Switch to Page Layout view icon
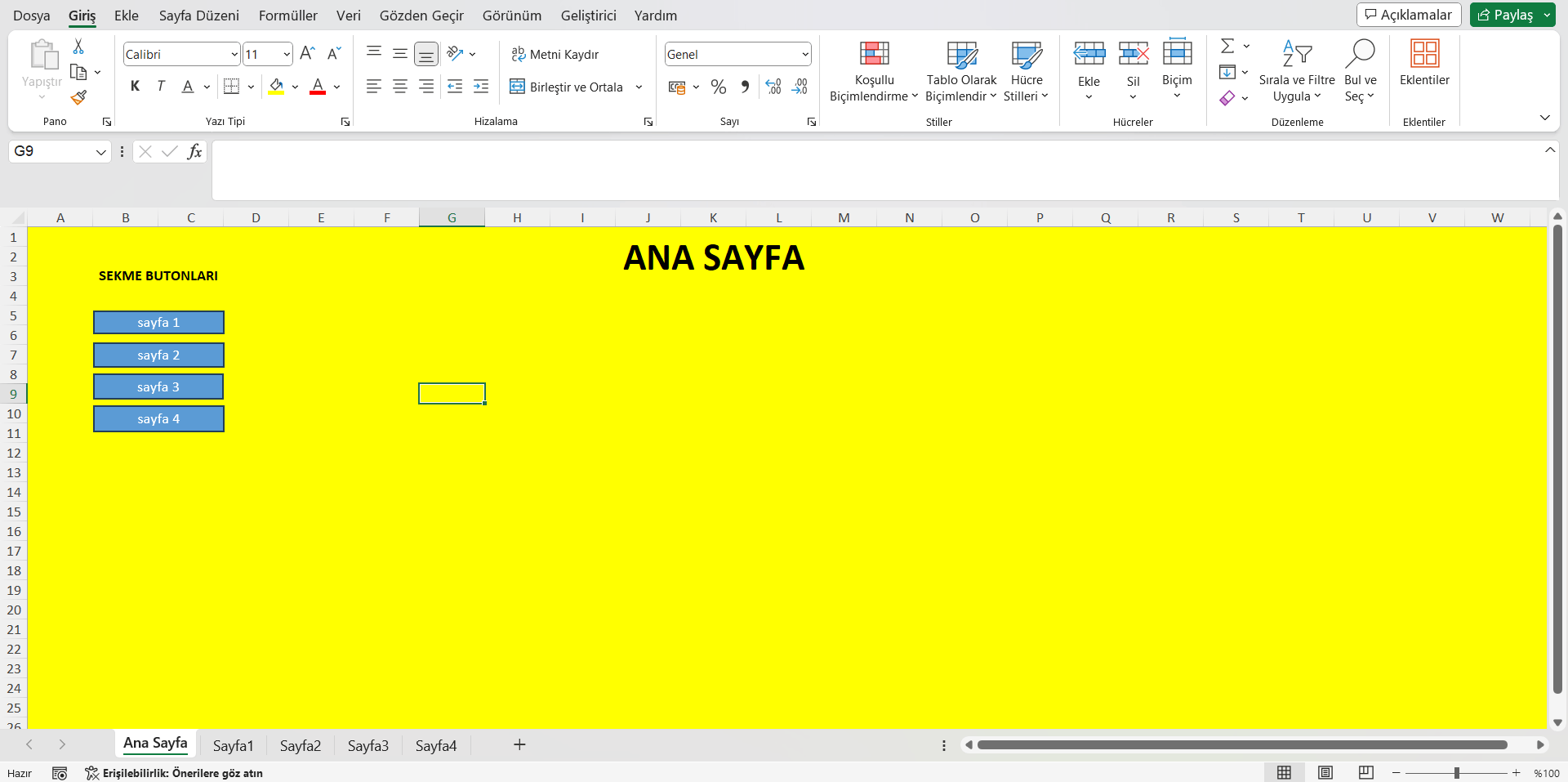The image size is (1568, 782). (1325, 772)
